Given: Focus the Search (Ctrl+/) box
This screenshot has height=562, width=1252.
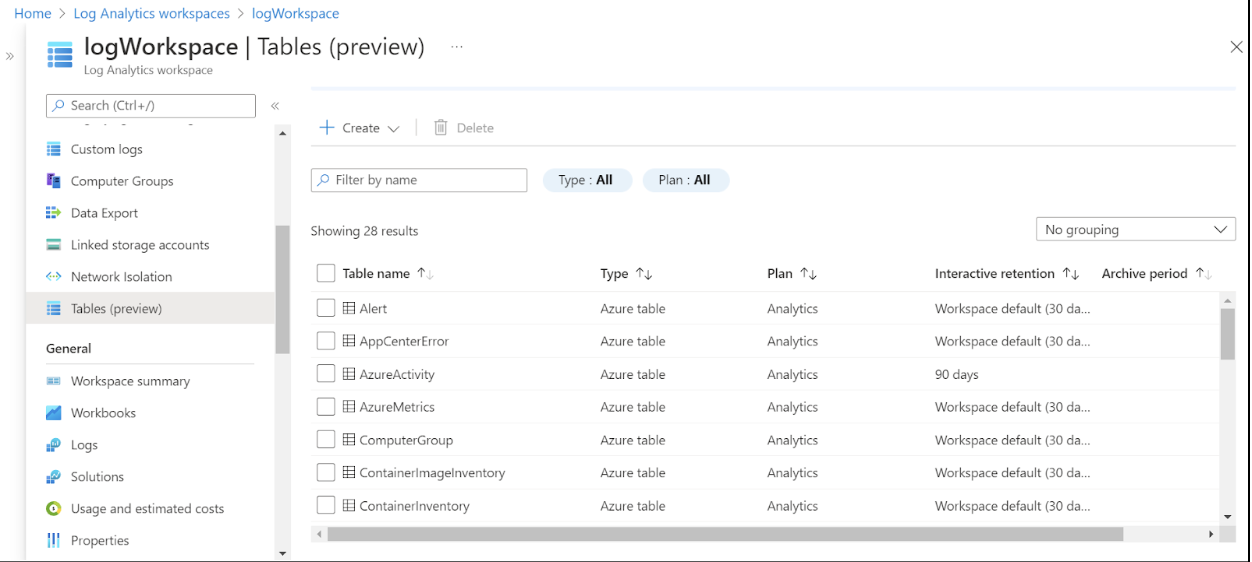Looking at the screenshot, I should click(151, 106).
